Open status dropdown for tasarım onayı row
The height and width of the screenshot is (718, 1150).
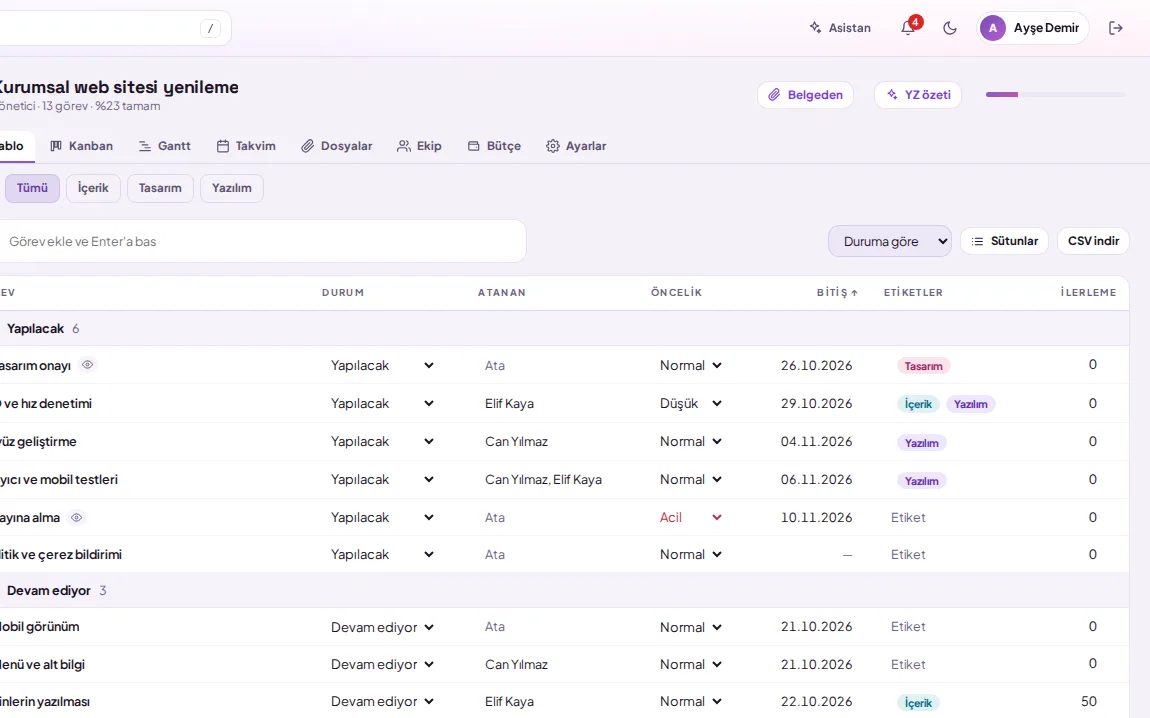tap(381, 365)
